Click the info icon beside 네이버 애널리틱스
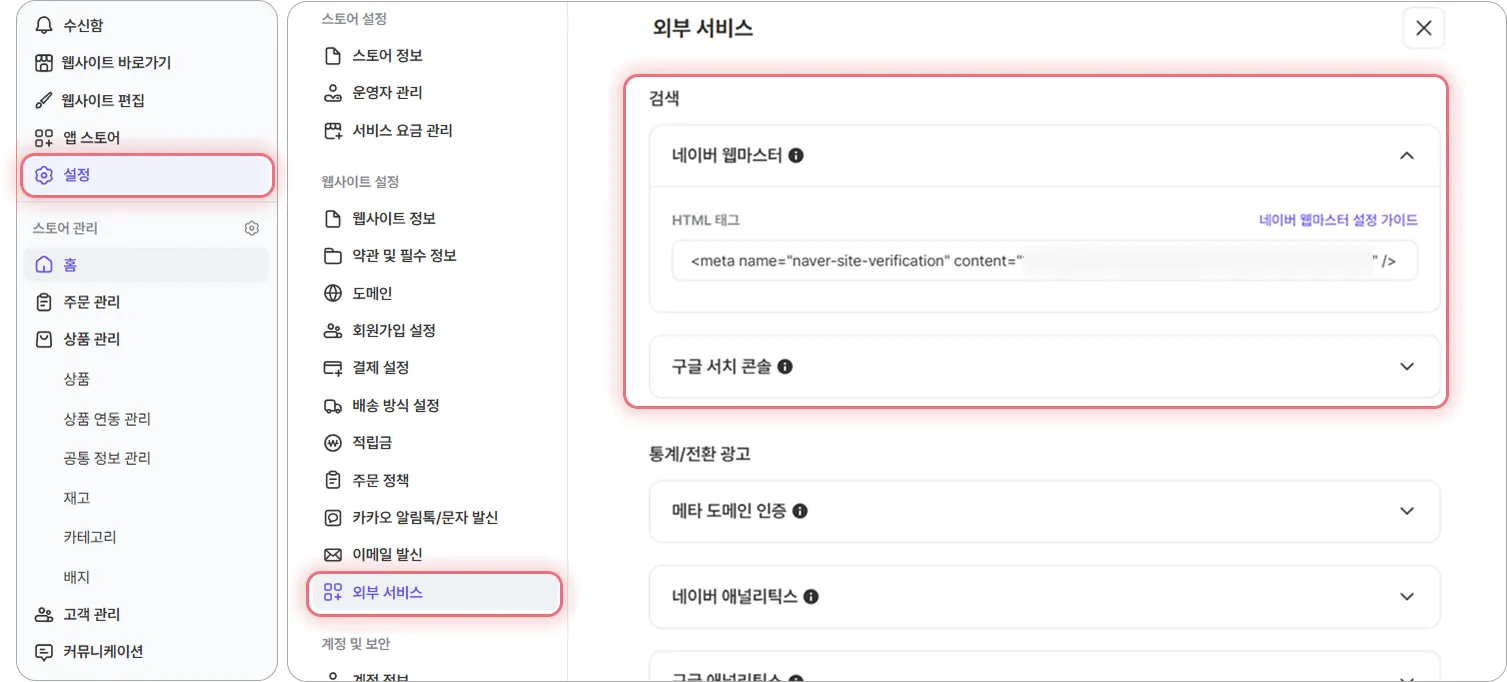Viewport: 1507px width, 682px height. click(811, 597)
